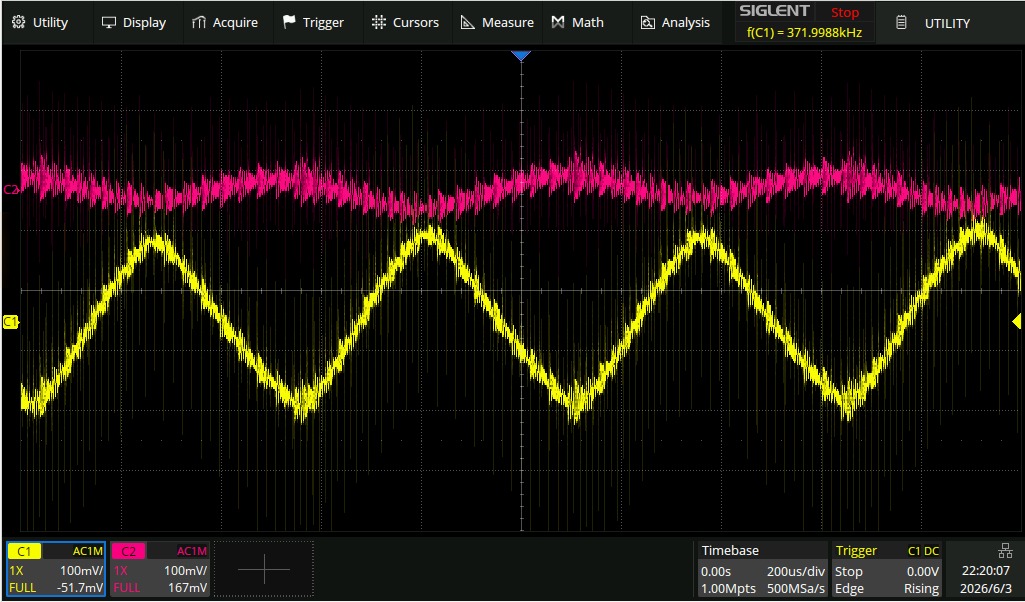This screenshot has width=1025, height=602.
Task: Select the C1 channel ground marker
Action: [x=10, y=321]
